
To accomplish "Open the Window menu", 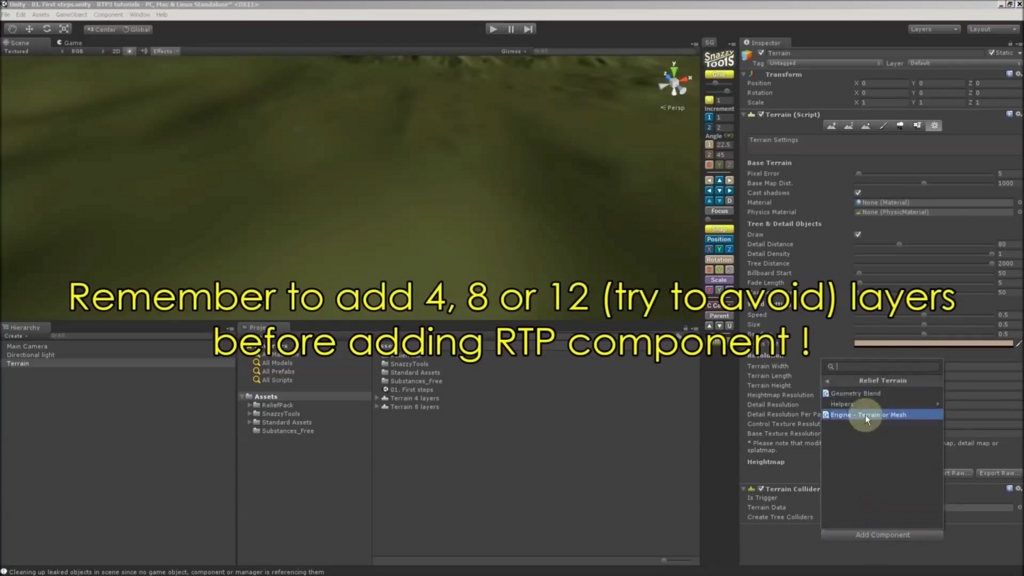I will 139,14.
